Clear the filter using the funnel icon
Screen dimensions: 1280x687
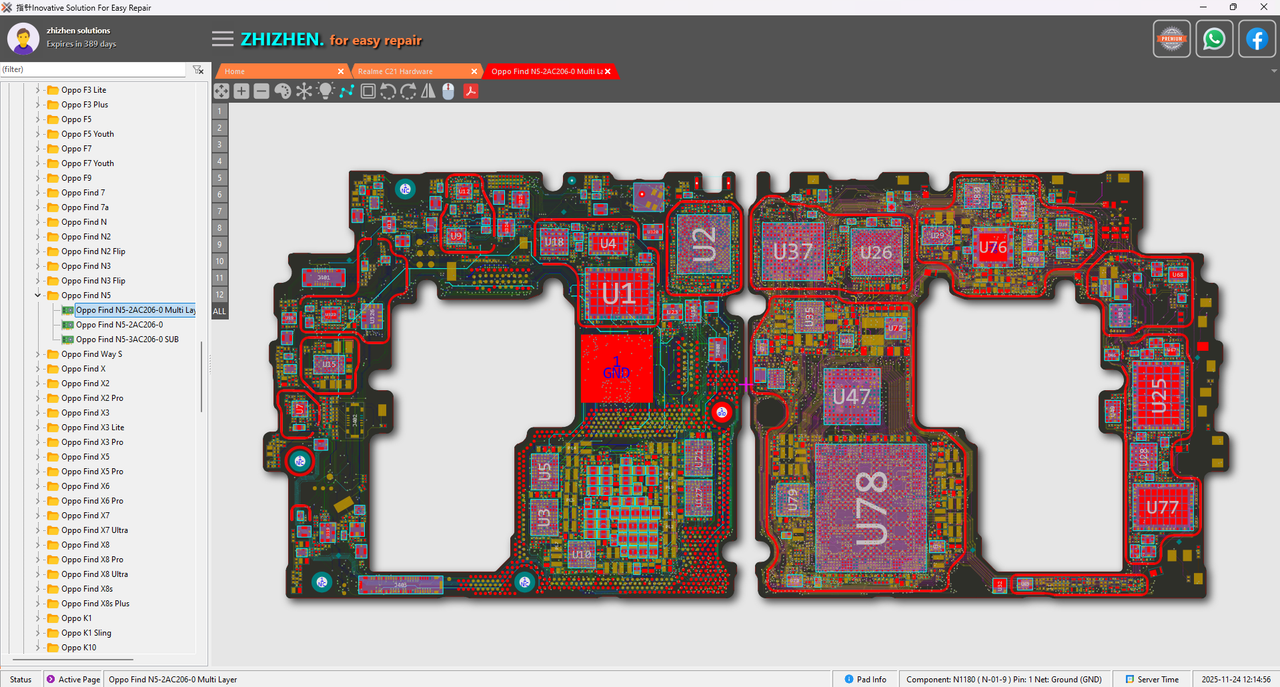(198, 70)
